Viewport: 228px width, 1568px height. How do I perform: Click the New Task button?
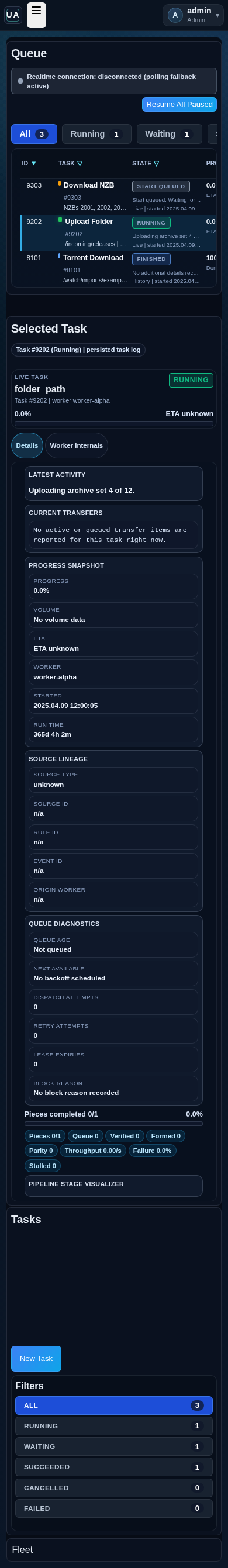36,1359
